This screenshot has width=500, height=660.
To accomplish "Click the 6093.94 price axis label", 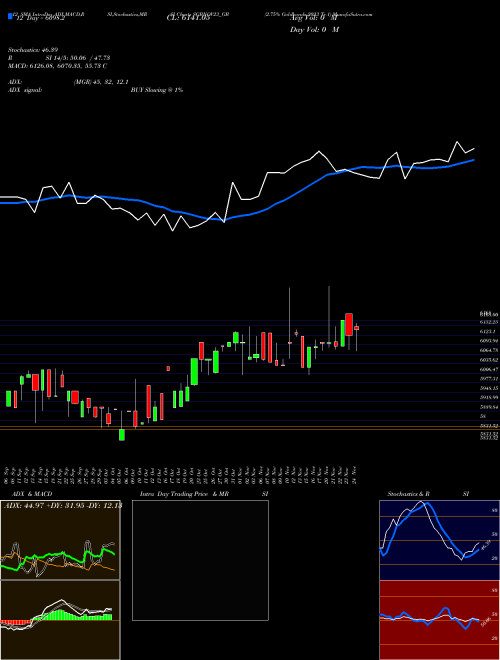I will tap(489, 341).
